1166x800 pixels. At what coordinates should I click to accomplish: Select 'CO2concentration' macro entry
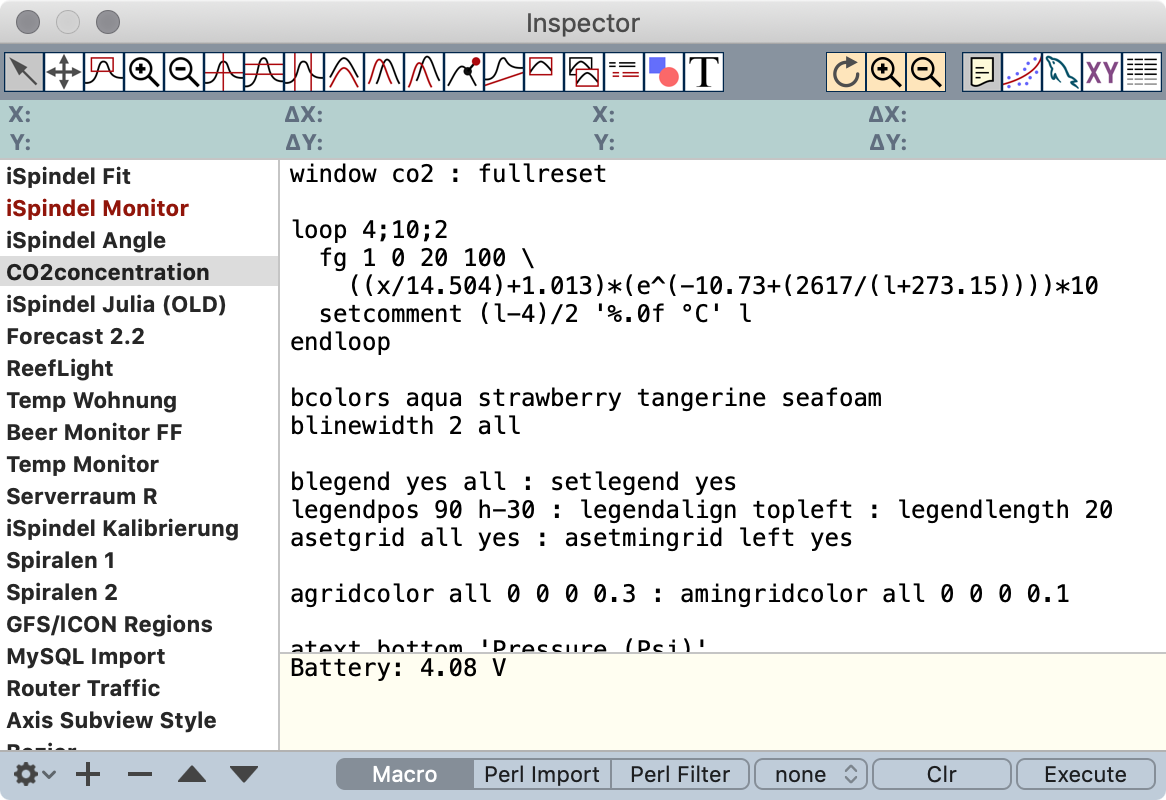tap(139, 272)
